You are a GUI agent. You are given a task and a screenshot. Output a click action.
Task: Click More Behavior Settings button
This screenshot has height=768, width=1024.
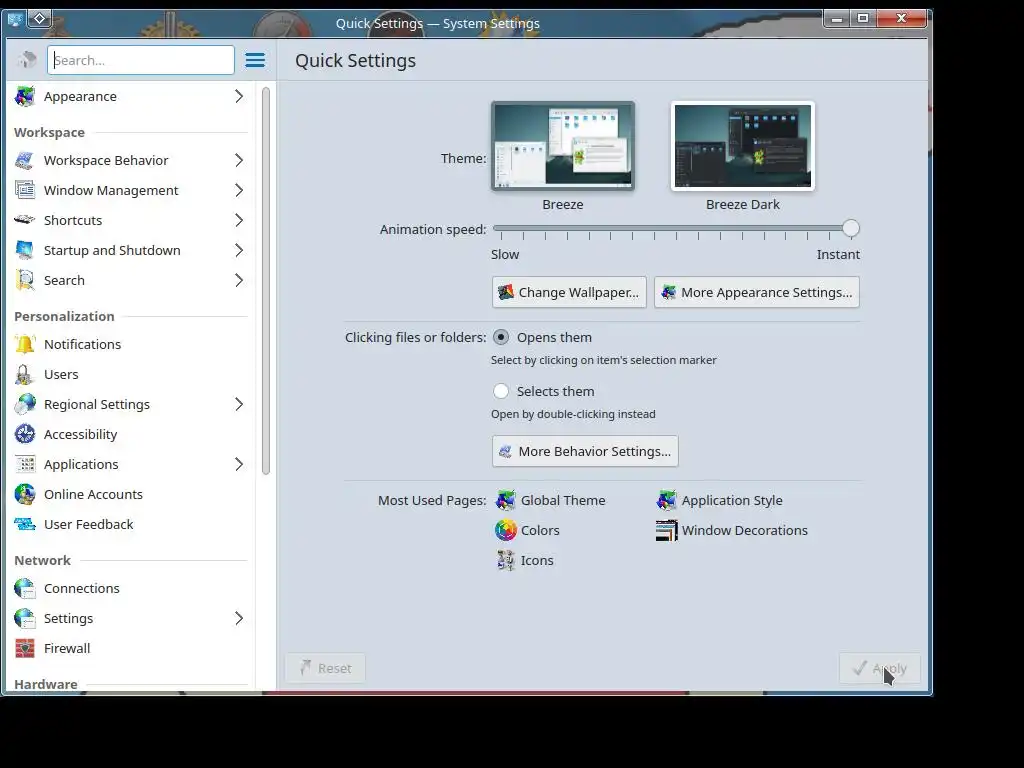pyautogui.click(x=585, y=451)
